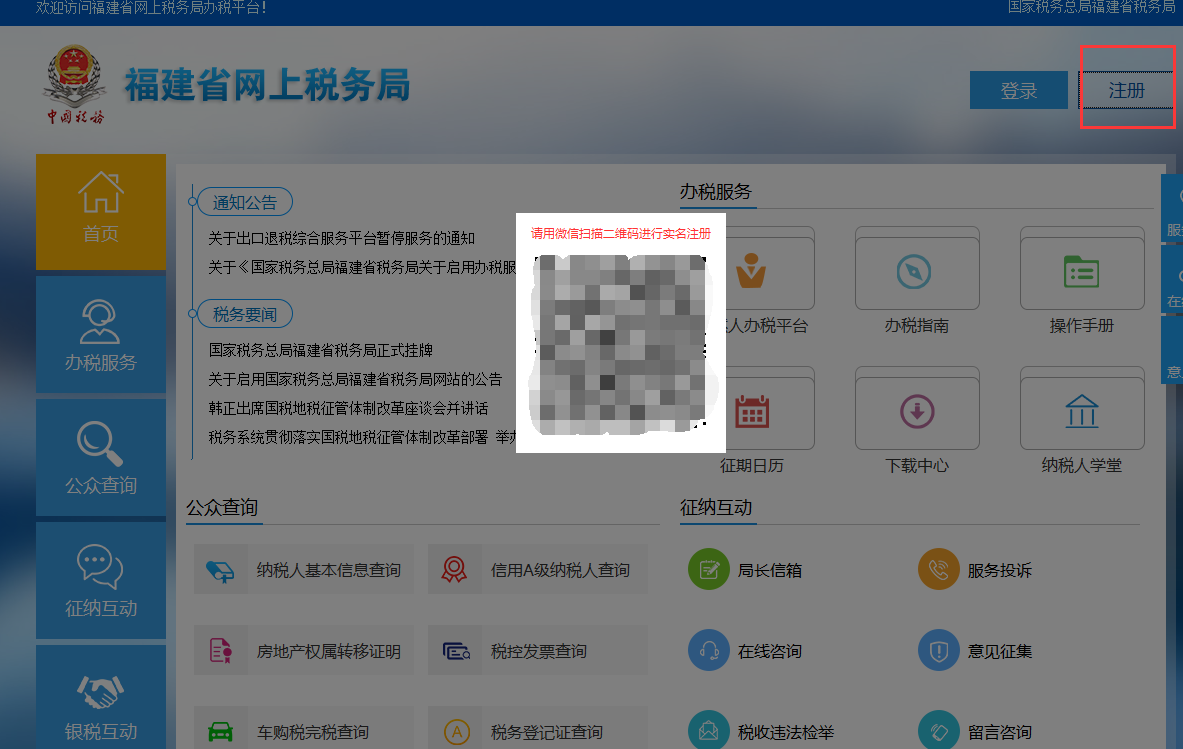Click the 局长信箱 label

pos(770,570)
